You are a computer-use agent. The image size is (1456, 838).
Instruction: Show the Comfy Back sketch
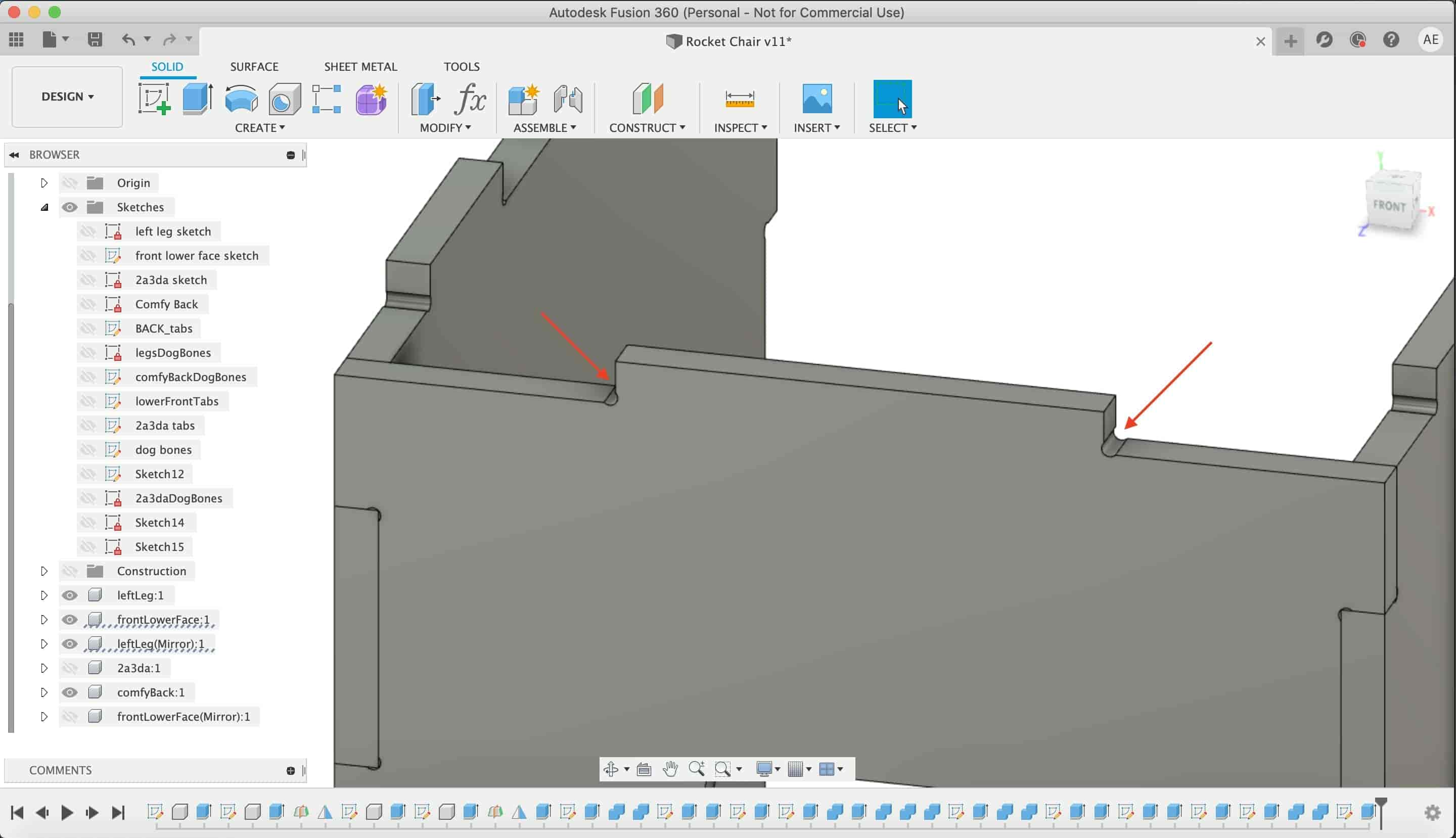[x=87, y=304]
